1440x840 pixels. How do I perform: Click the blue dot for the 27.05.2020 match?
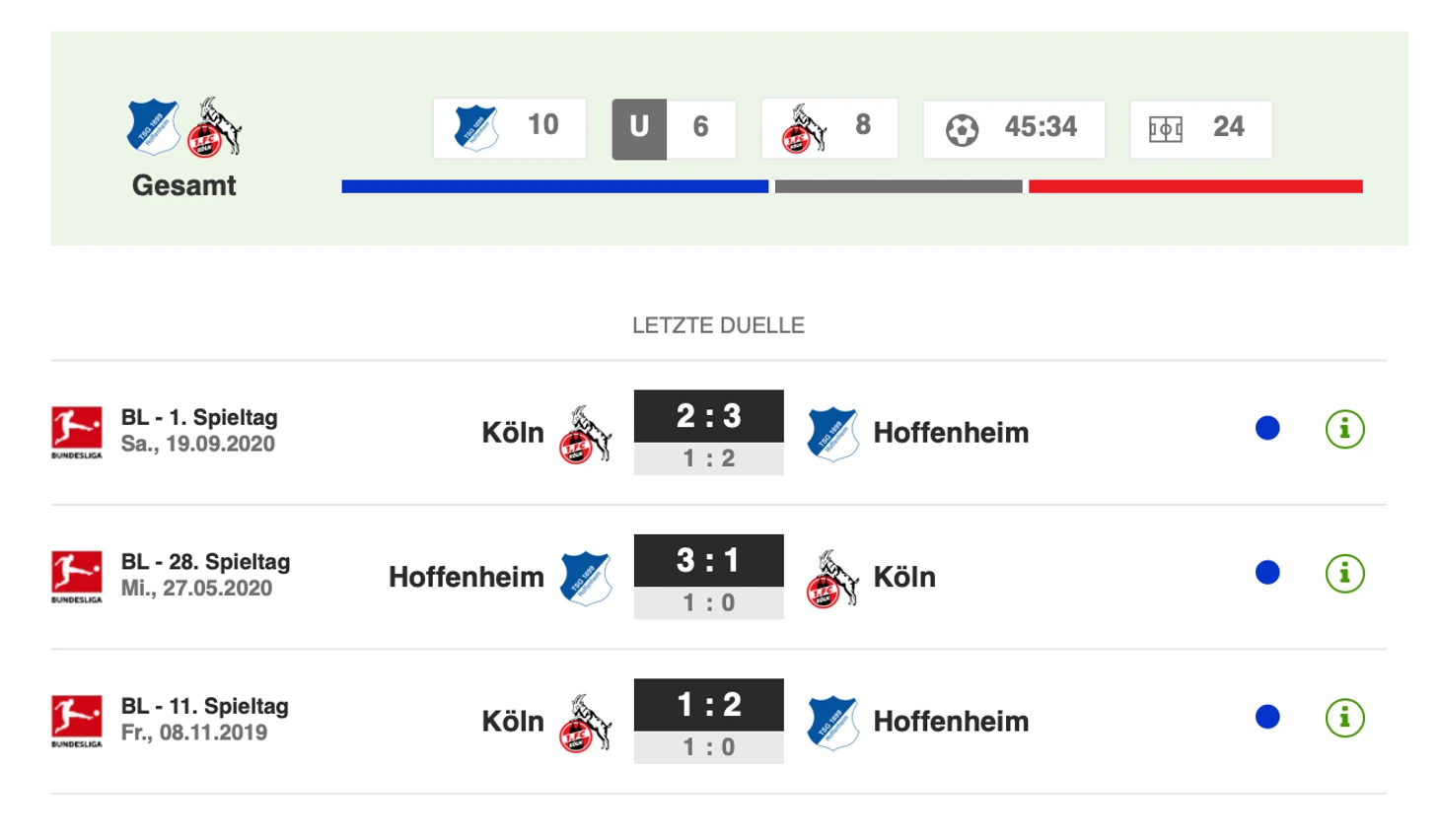[x=1267, y=572]
